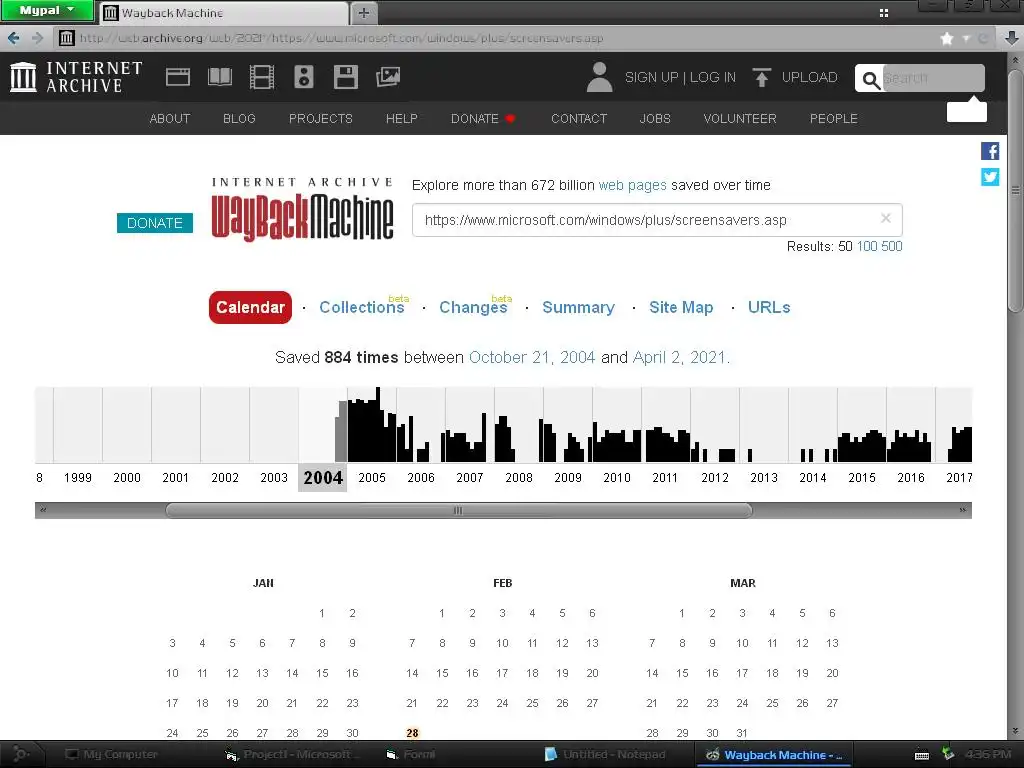The width and height of the screenshot is (1024, 768).
Task: Open April 2, 2021 capture link
Action: (679, 357)
